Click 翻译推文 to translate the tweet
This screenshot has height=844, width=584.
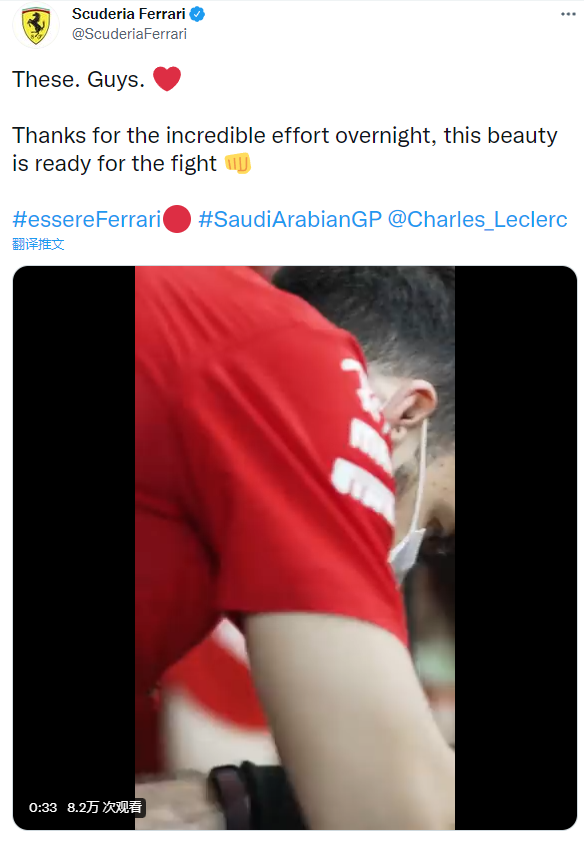pyautogui.click(x=38, y=244)
